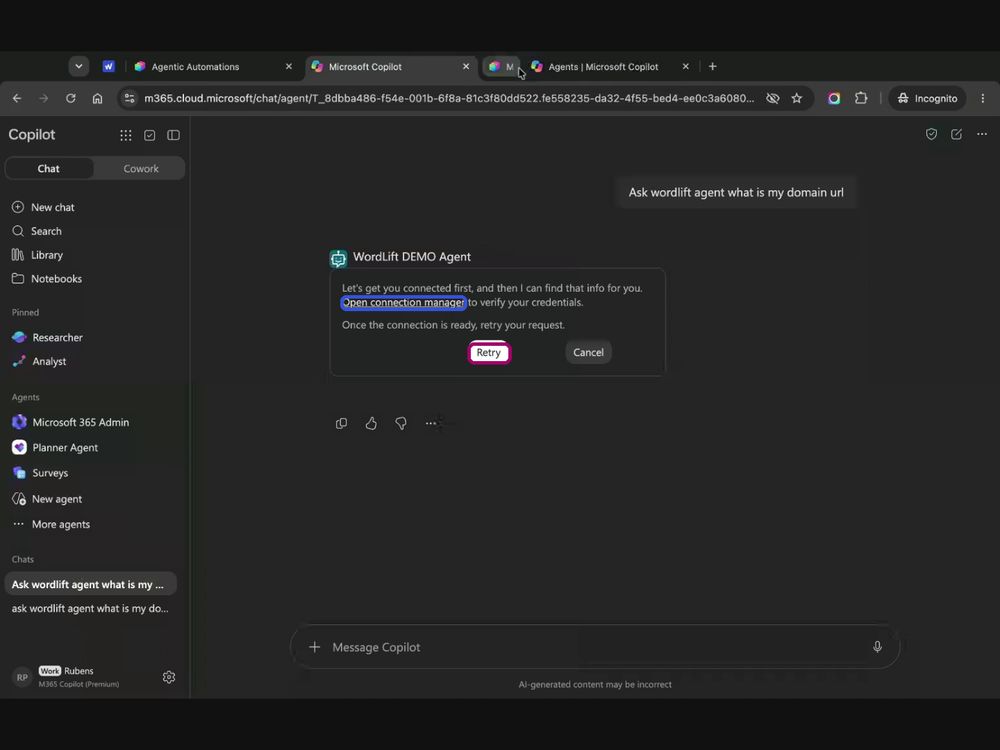Click the WordLift DEMO Agent avatar icon
The height and width of the screenshot is (750, 1000).
pos(338,258)
